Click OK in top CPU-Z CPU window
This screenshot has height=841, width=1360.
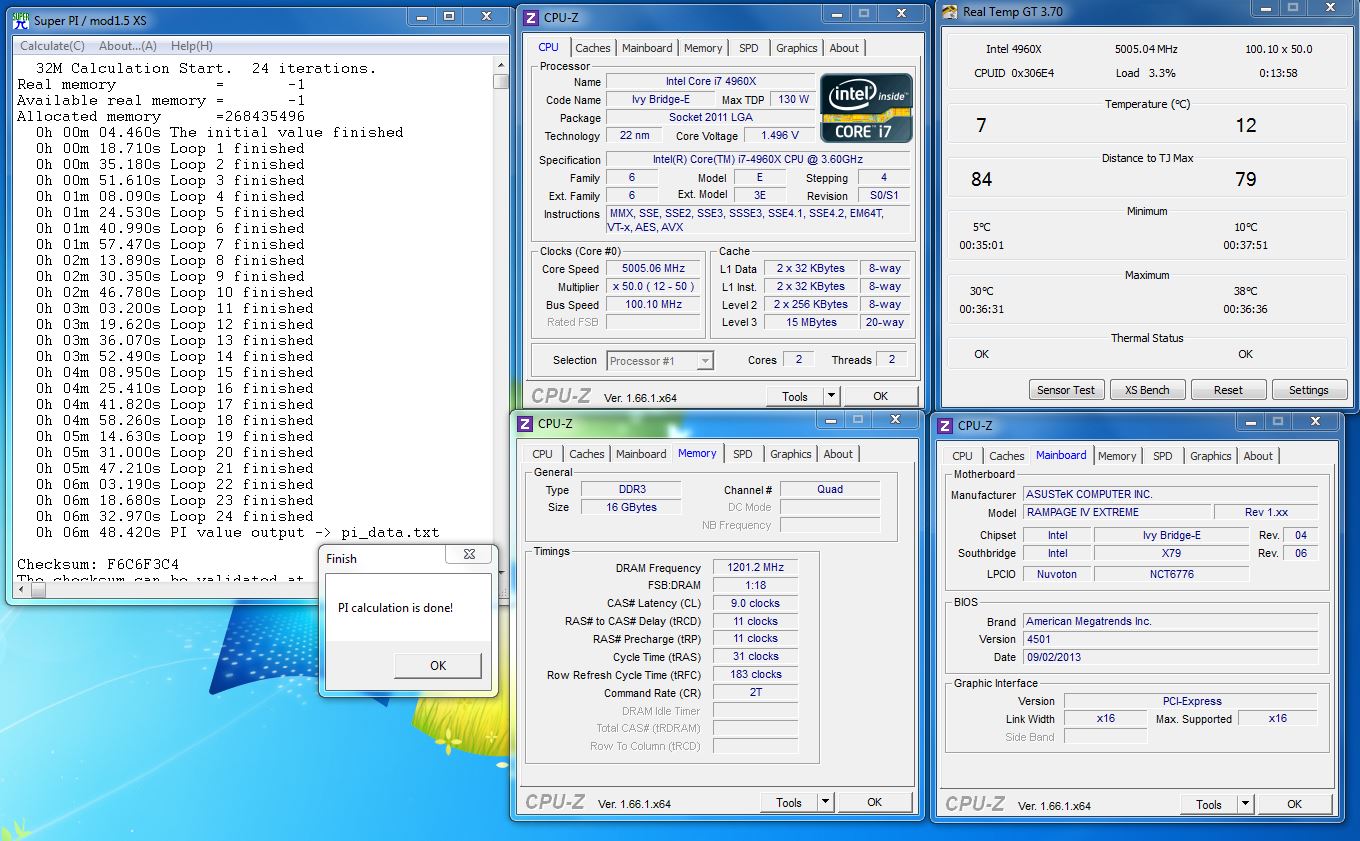click(880, 396)
